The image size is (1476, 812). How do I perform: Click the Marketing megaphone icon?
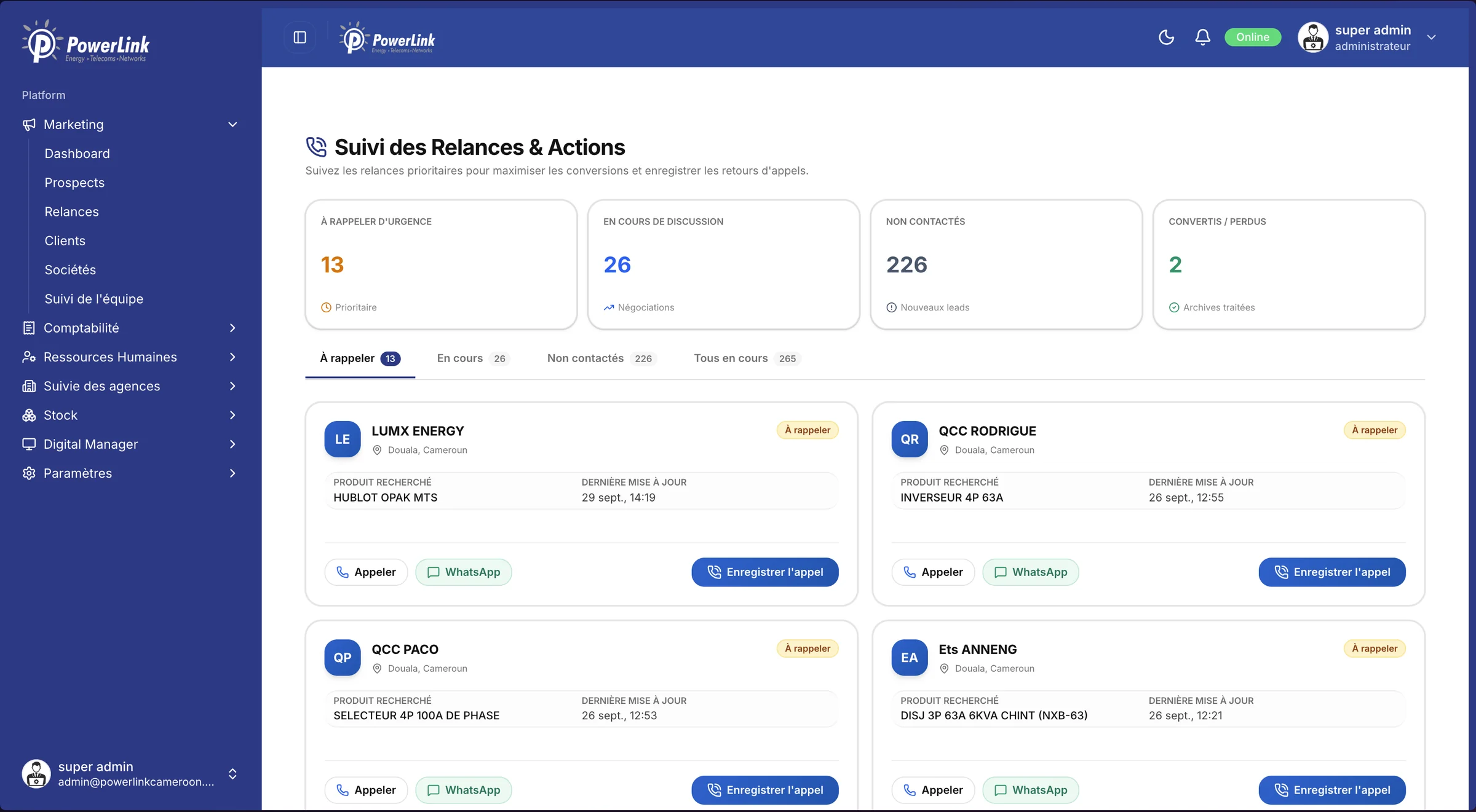point(29,125)
